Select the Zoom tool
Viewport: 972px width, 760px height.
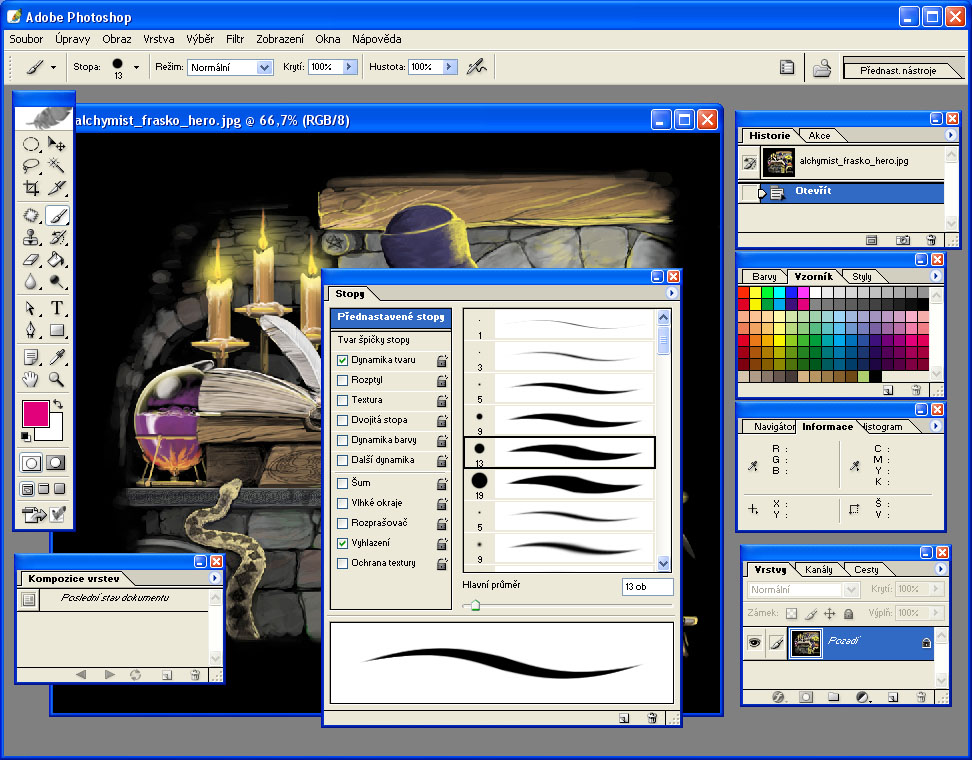57,379
